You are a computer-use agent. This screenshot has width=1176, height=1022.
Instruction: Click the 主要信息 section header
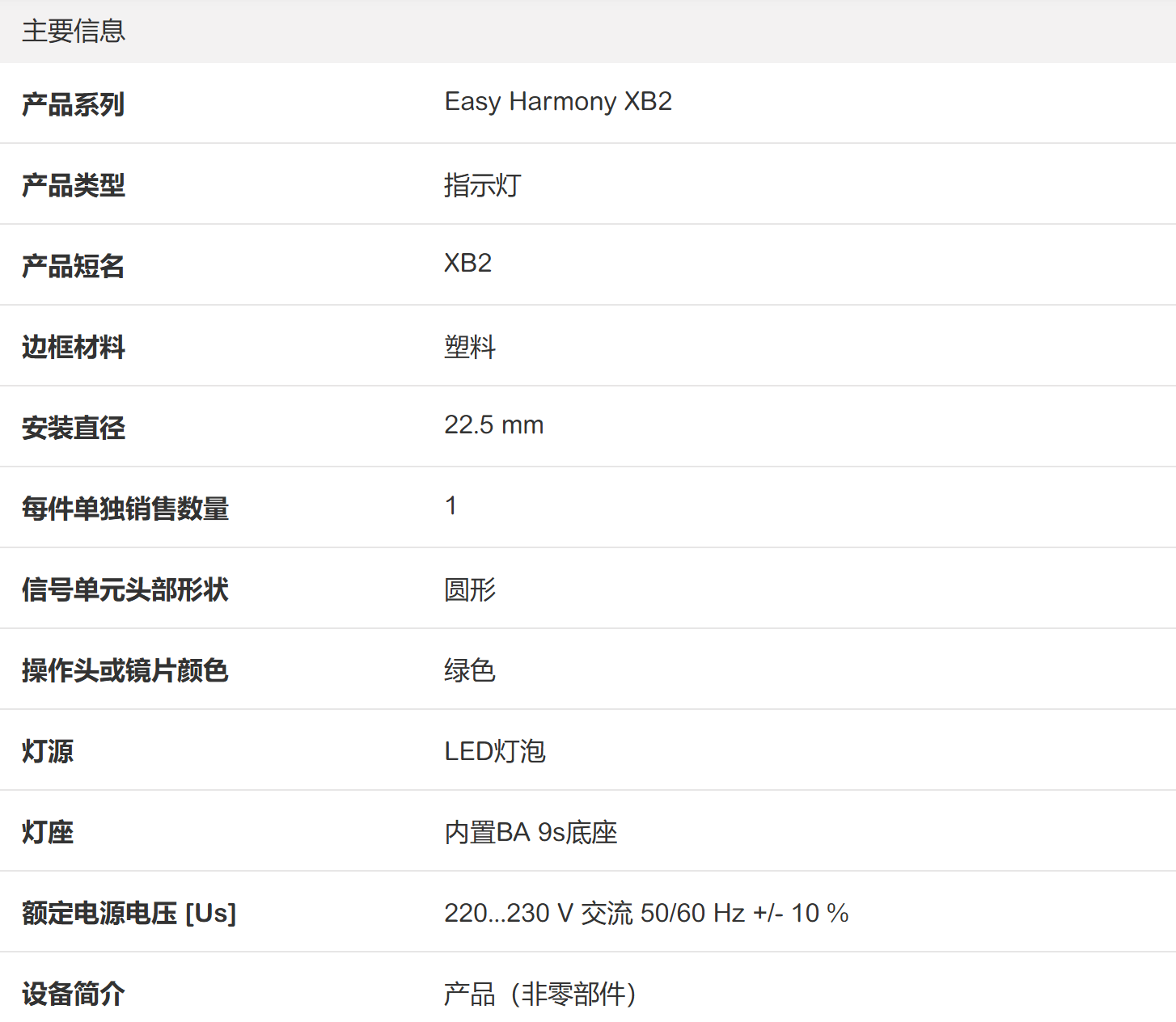point(74,32)
